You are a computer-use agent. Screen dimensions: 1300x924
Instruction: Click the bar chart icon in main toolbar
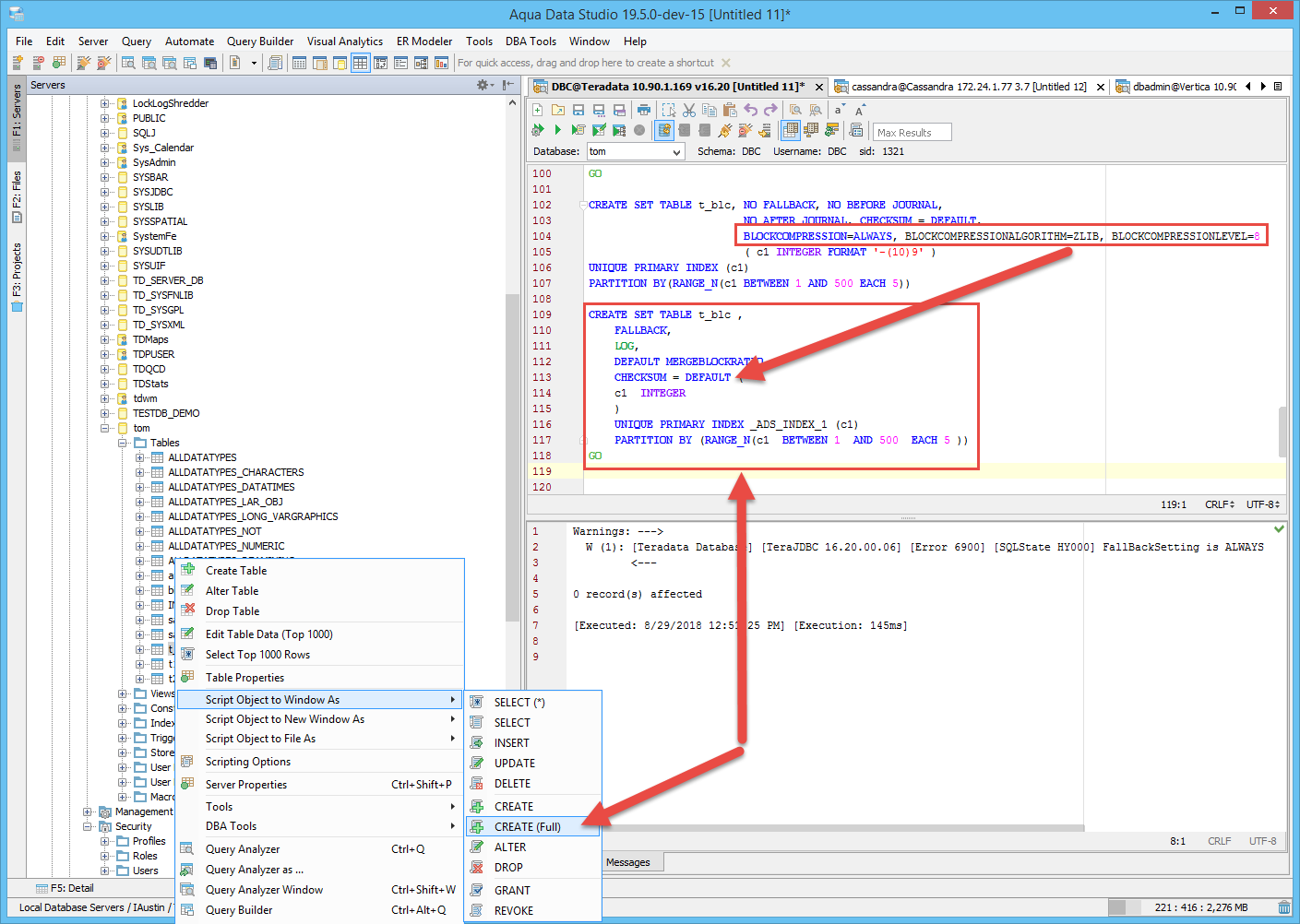click(x=441, y=63)
